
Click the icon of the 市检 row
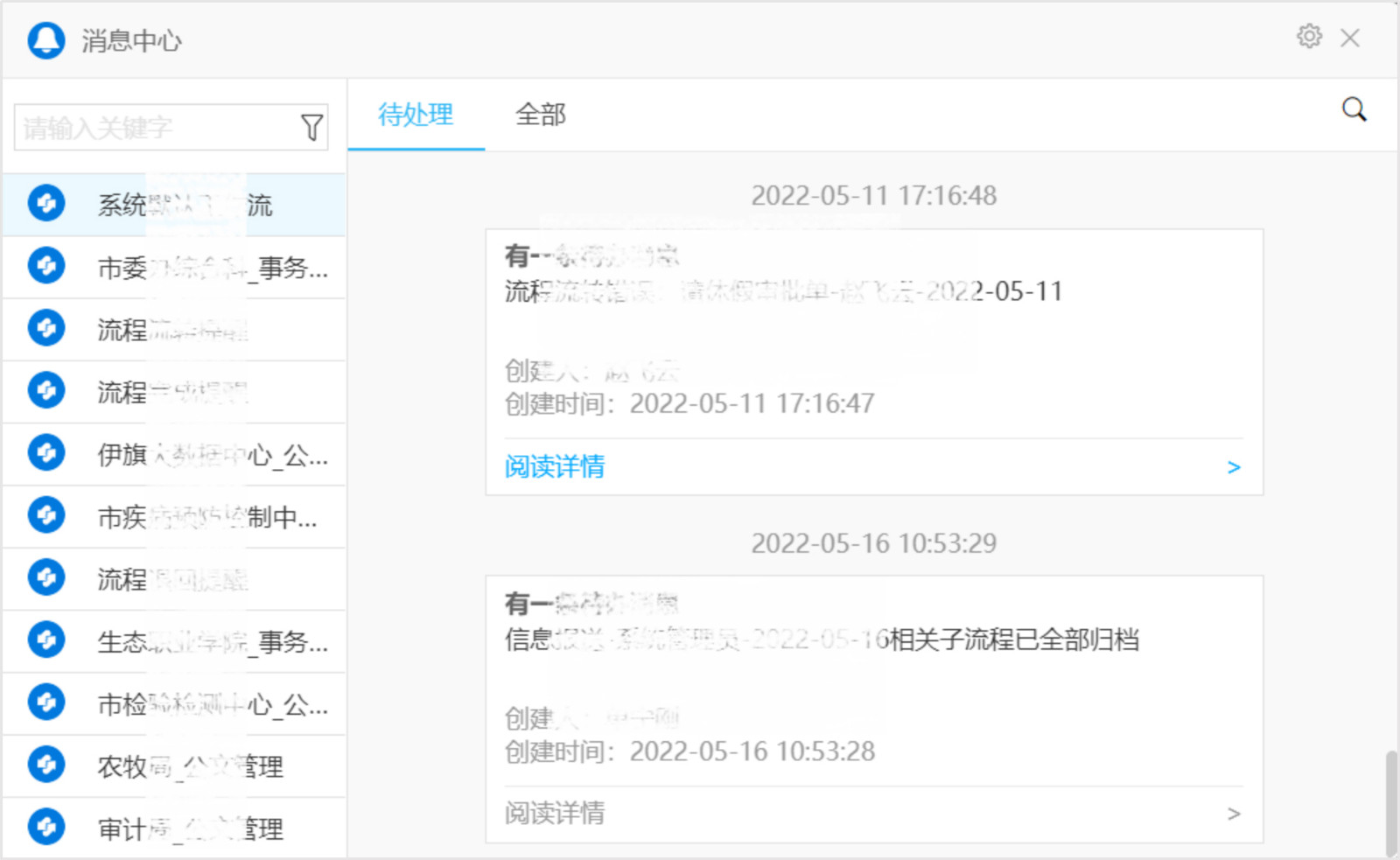click(x=46, y=702)
